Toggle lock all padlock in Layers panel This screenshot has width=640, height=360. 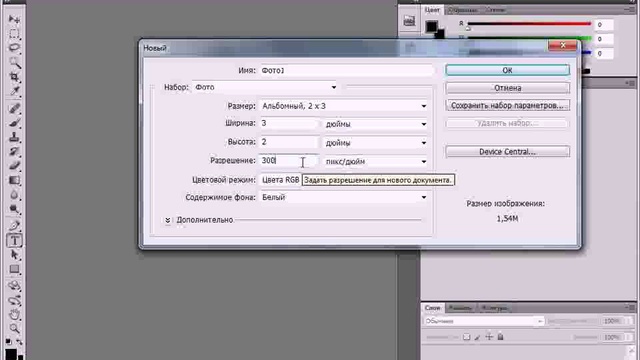(x=500, y=337)
